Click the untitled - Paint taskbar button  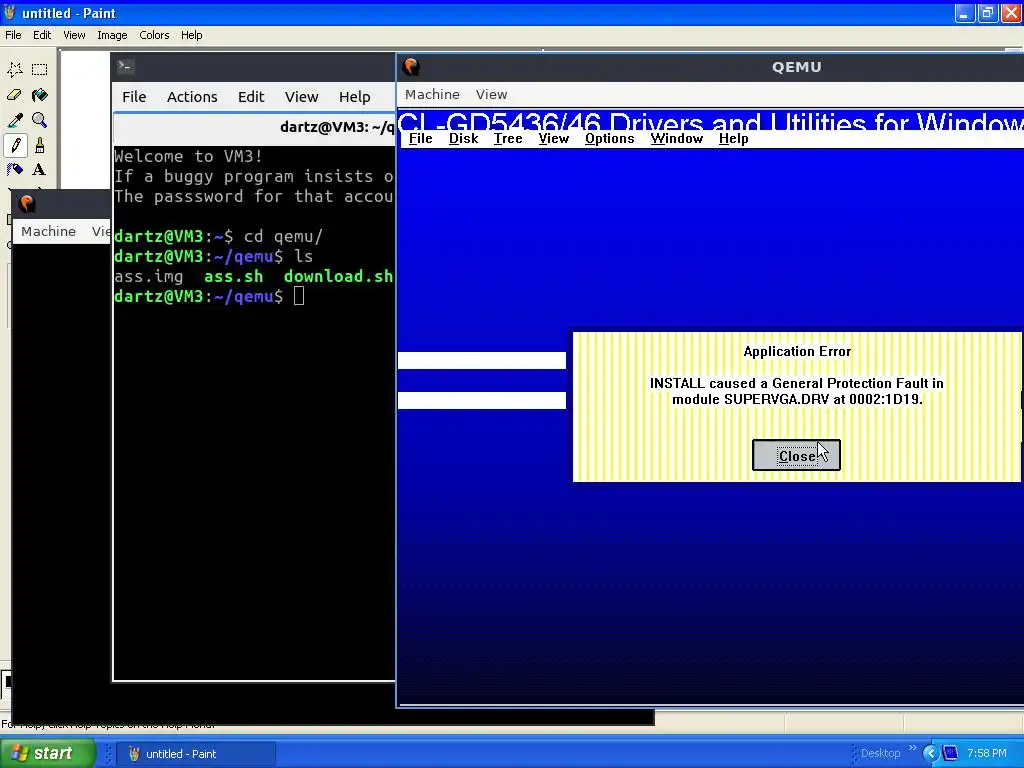tap(196, 754)
